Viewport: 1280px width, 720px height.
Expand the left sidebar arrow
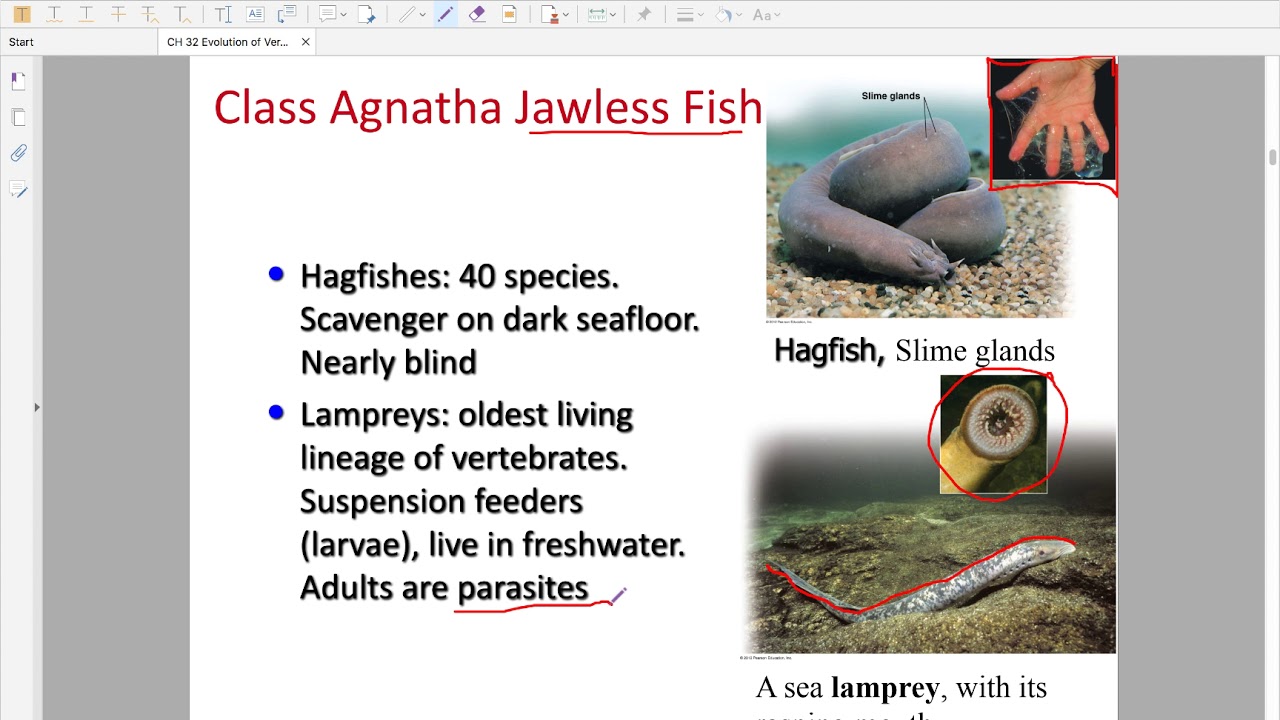[37, 407]
